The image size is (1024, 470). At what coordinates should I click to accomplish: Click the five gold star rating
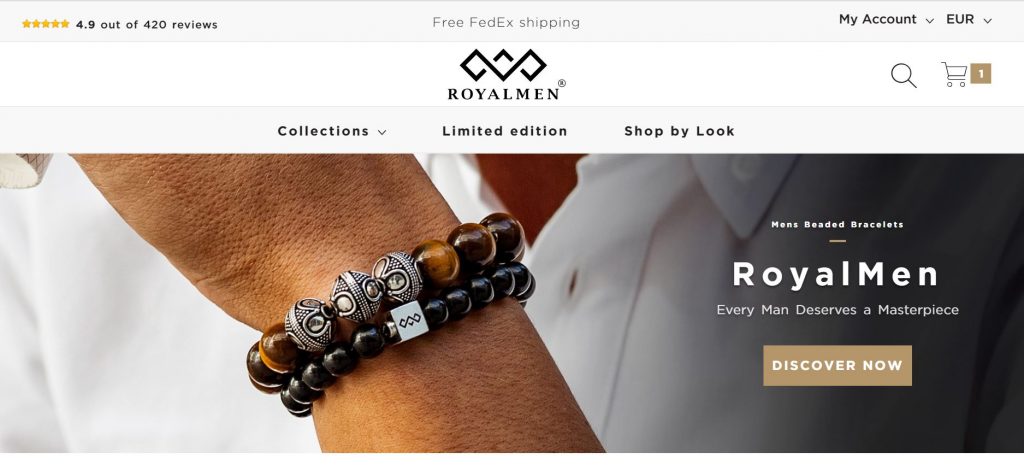pyautogui.click(x=46, y=24)
